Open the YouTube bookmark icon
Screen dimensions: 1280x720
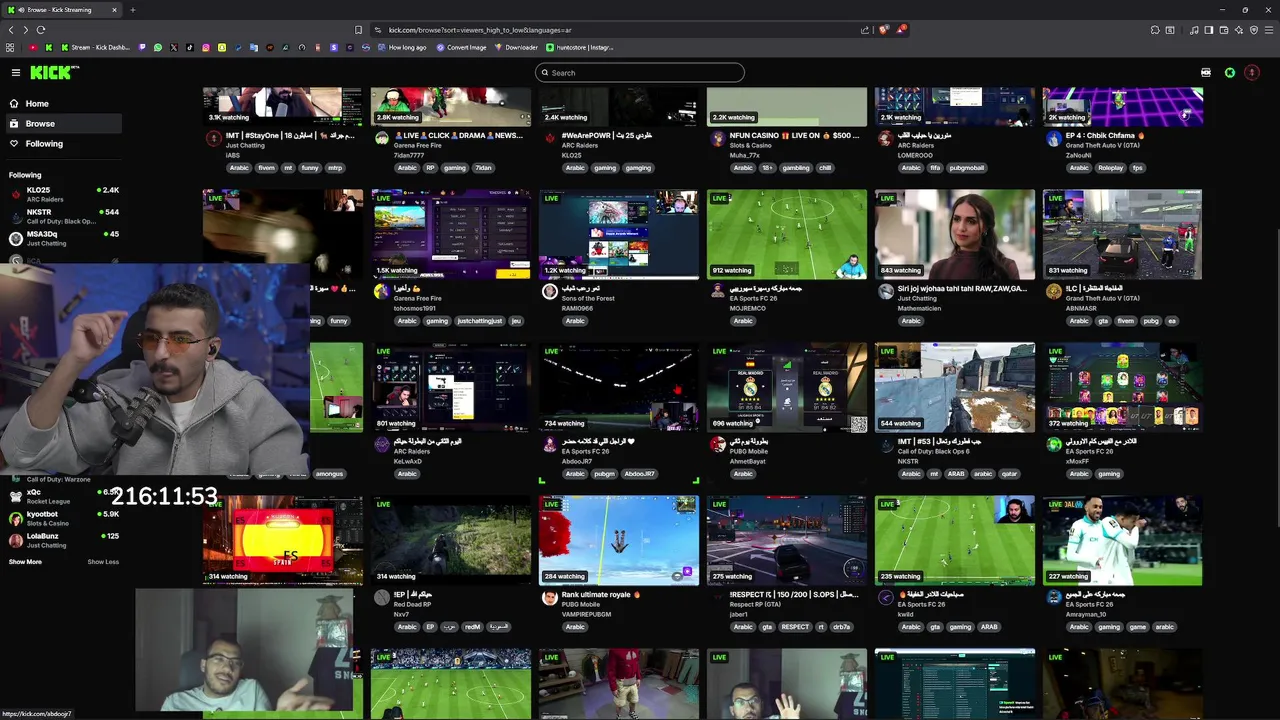point(33,47)
